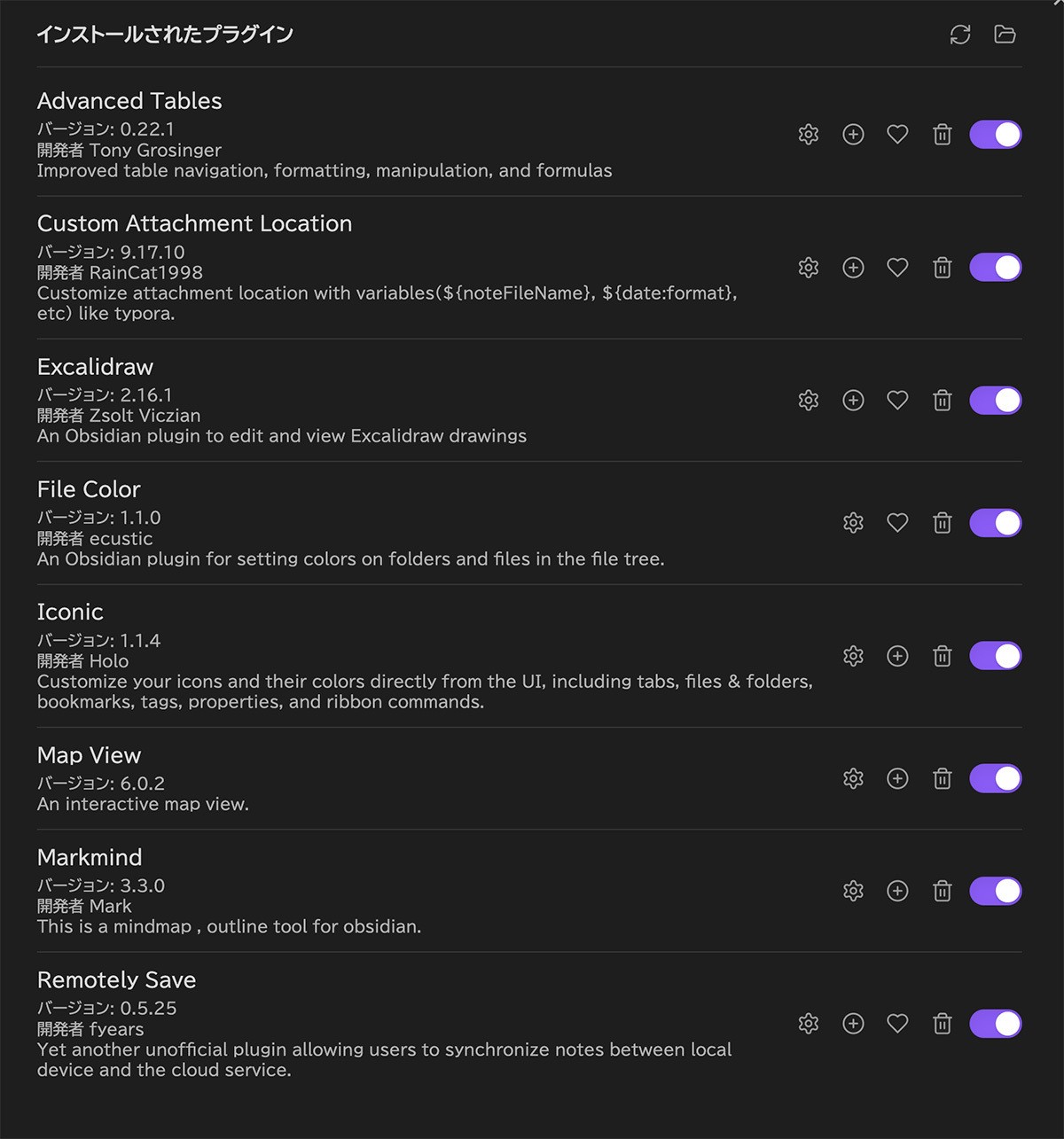
Task: Uninstall the File Color plugin
Action: [943, 523]
